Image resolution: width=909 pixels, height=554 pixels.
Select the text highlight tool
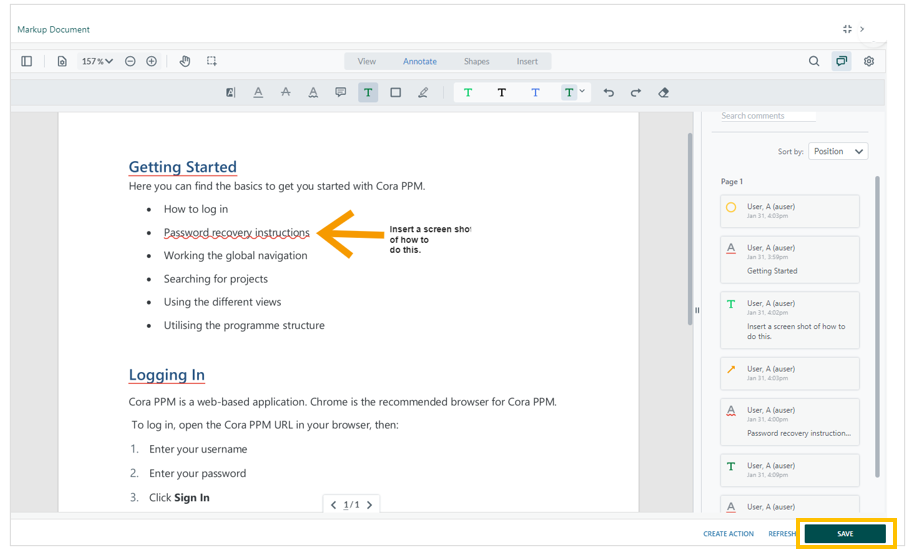230,92
